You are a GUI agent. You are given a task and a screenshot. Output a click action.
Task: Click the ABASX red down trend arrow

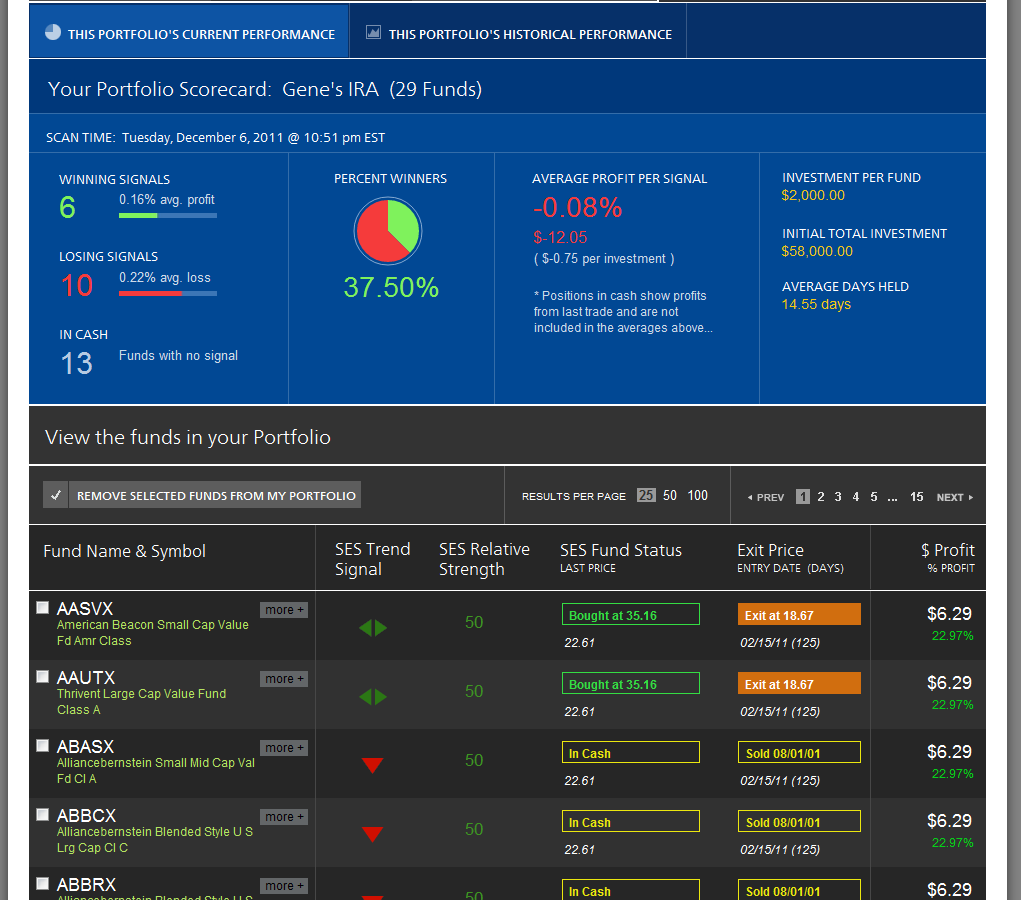pos(372,766)
